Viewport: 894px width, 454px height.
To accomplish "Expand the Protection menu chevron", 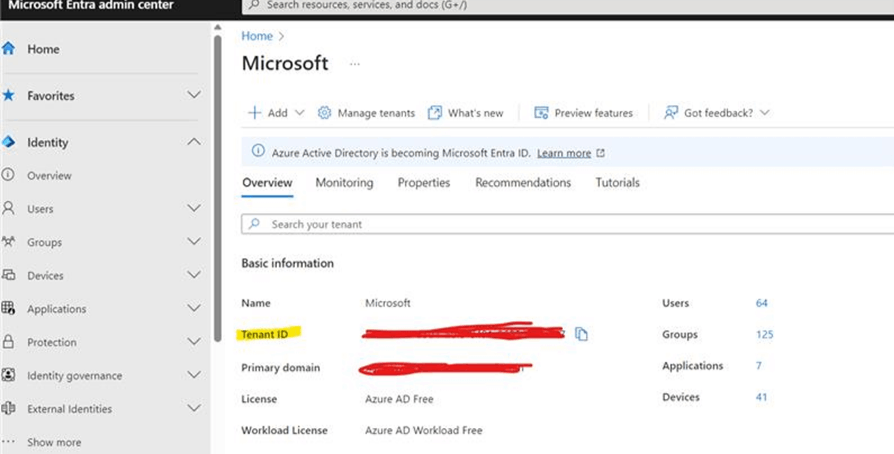I will (x=194, y=341).
